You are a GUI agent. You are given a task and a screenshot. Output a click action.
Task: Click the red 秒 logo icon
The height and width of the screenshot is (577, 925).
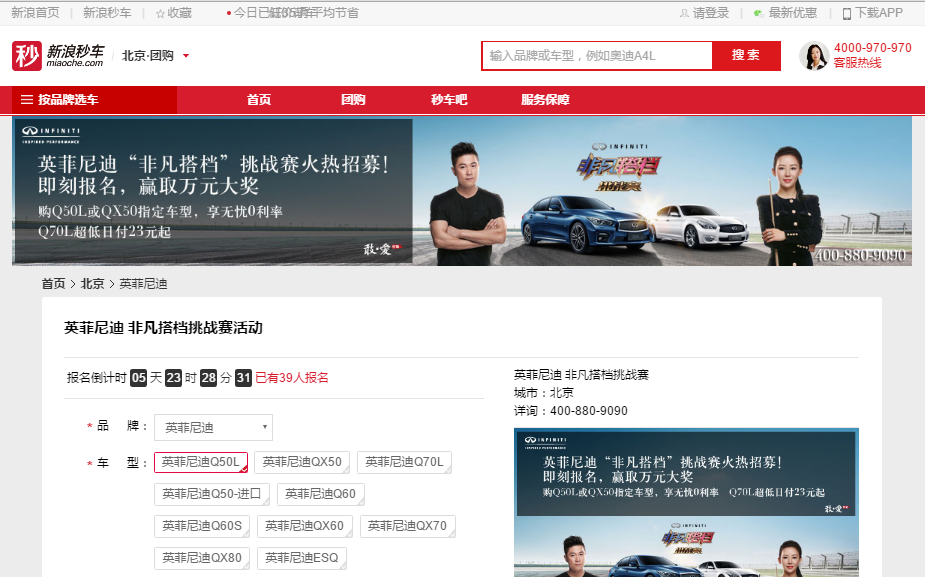point(27,55)
